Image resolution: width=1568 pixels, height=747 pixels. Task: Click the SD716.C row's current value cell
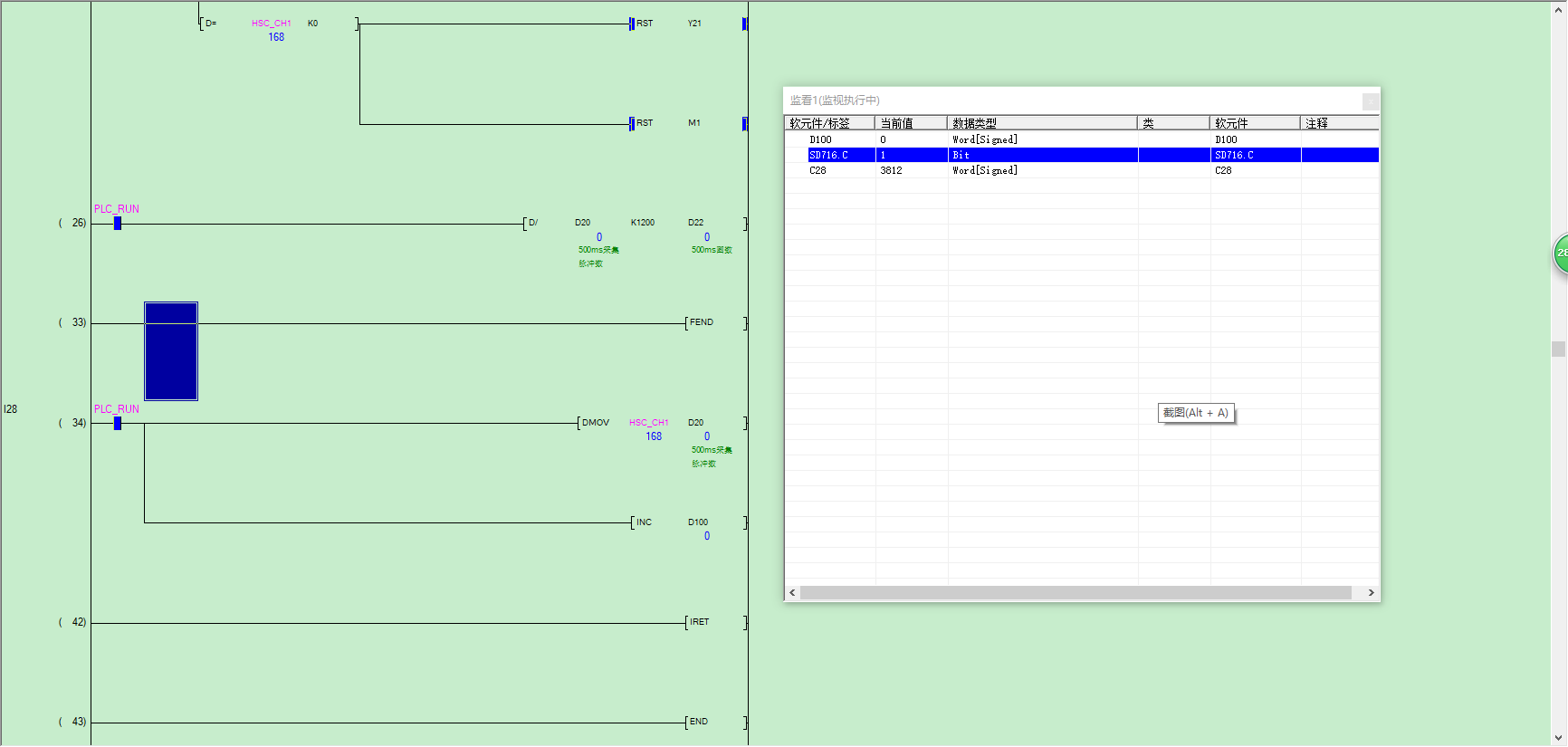pyautogui.click(x=910, y=155)
